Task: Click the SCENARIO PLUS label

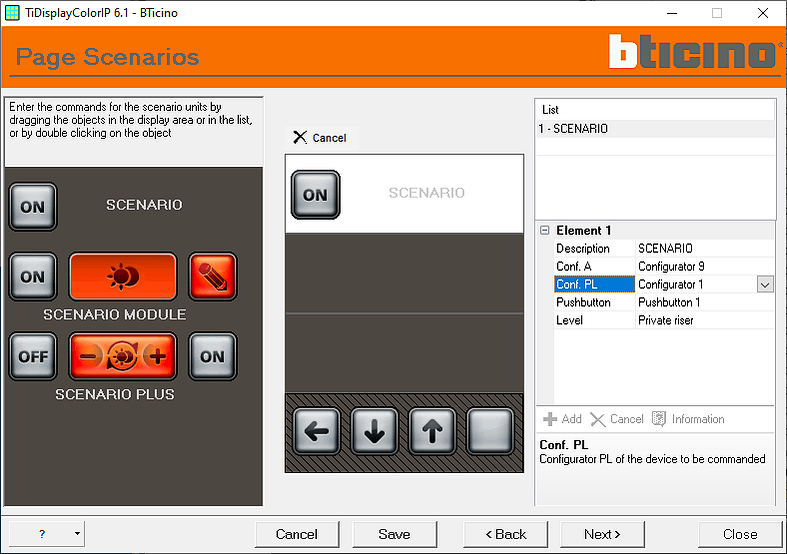Action: 115,394
